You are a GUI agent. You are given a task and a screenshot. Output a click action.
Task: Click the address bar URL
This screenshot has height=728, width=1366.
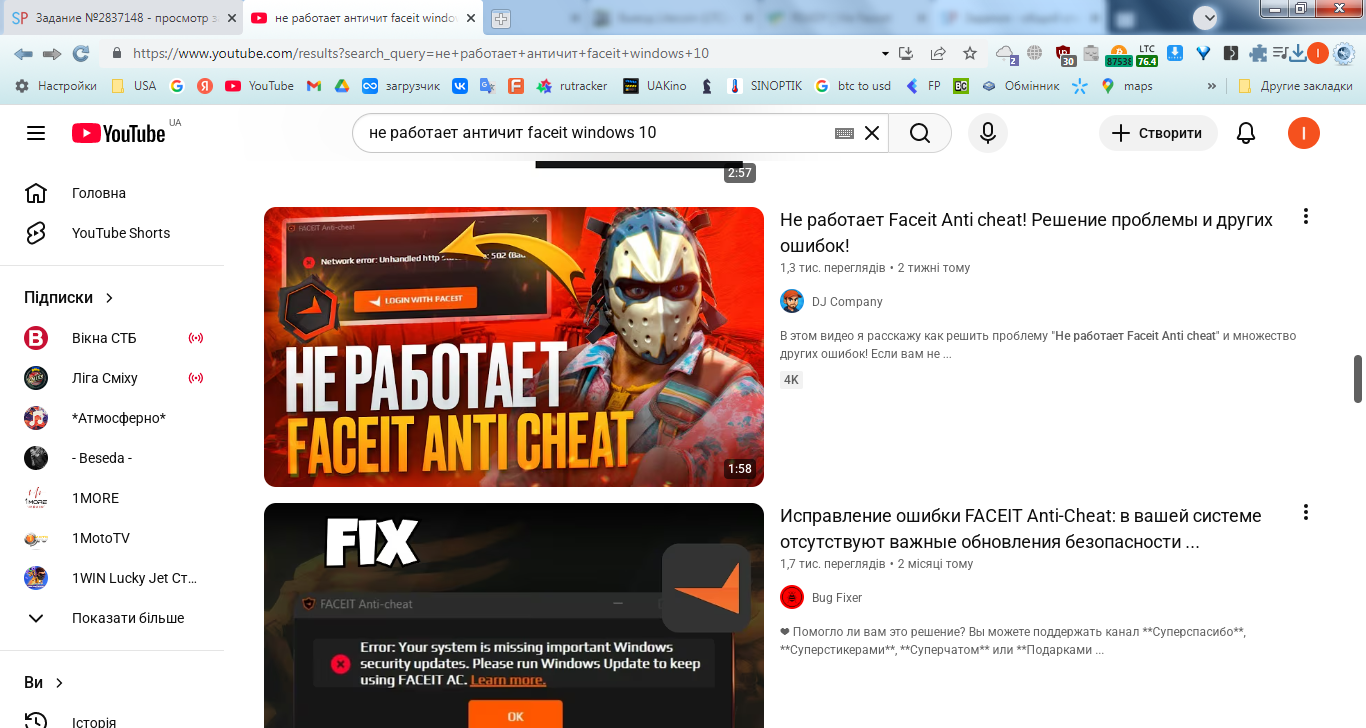tap(421, 53)
